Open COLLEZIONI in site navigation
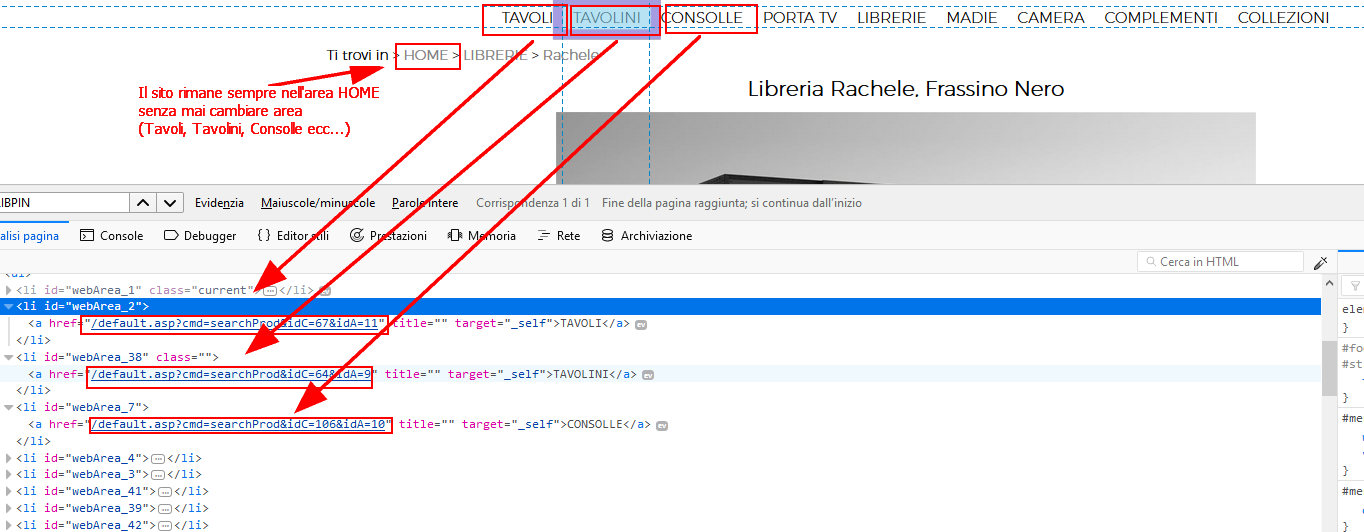Image resolution: width=1364 pixels, height=532 pixels. [x=1283, y=18]
